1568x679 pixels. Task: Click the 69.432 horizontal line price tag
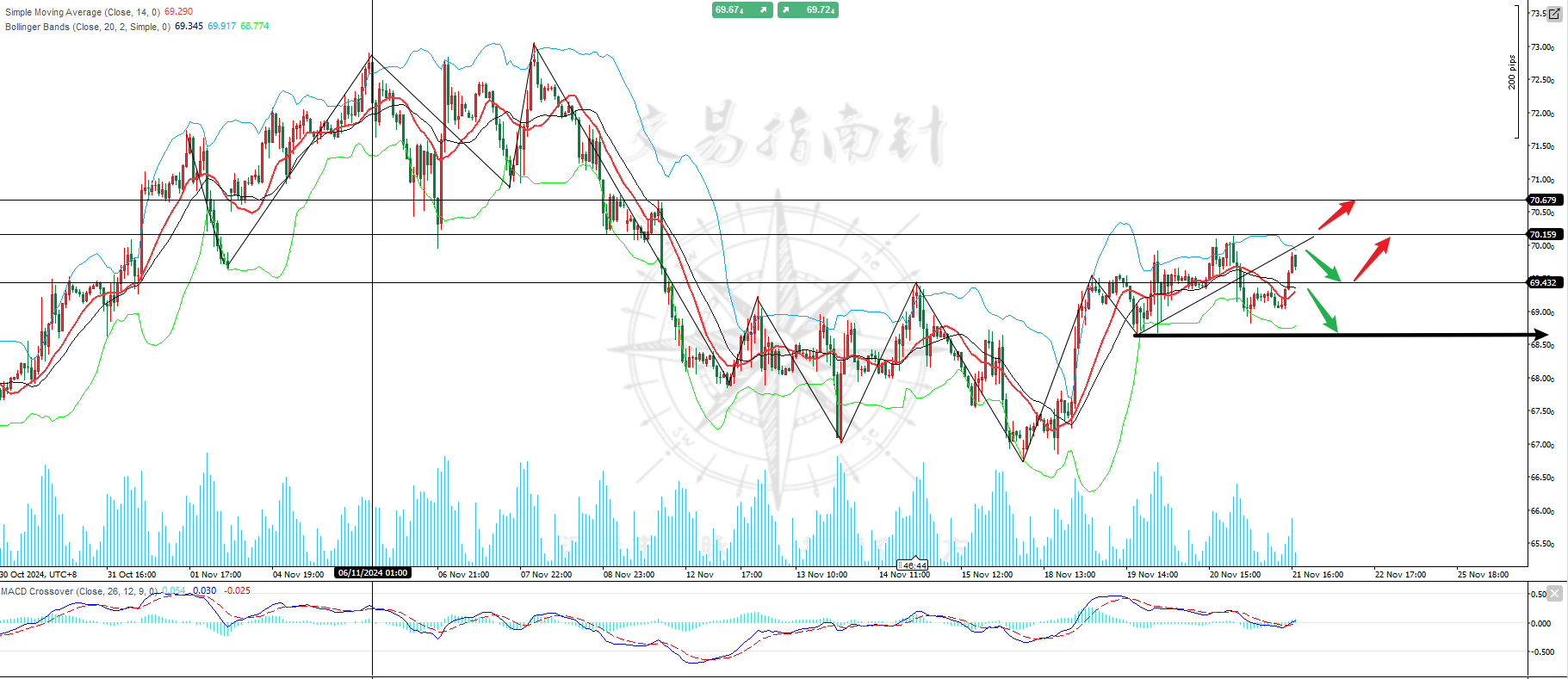click(x=1543, y=282)
